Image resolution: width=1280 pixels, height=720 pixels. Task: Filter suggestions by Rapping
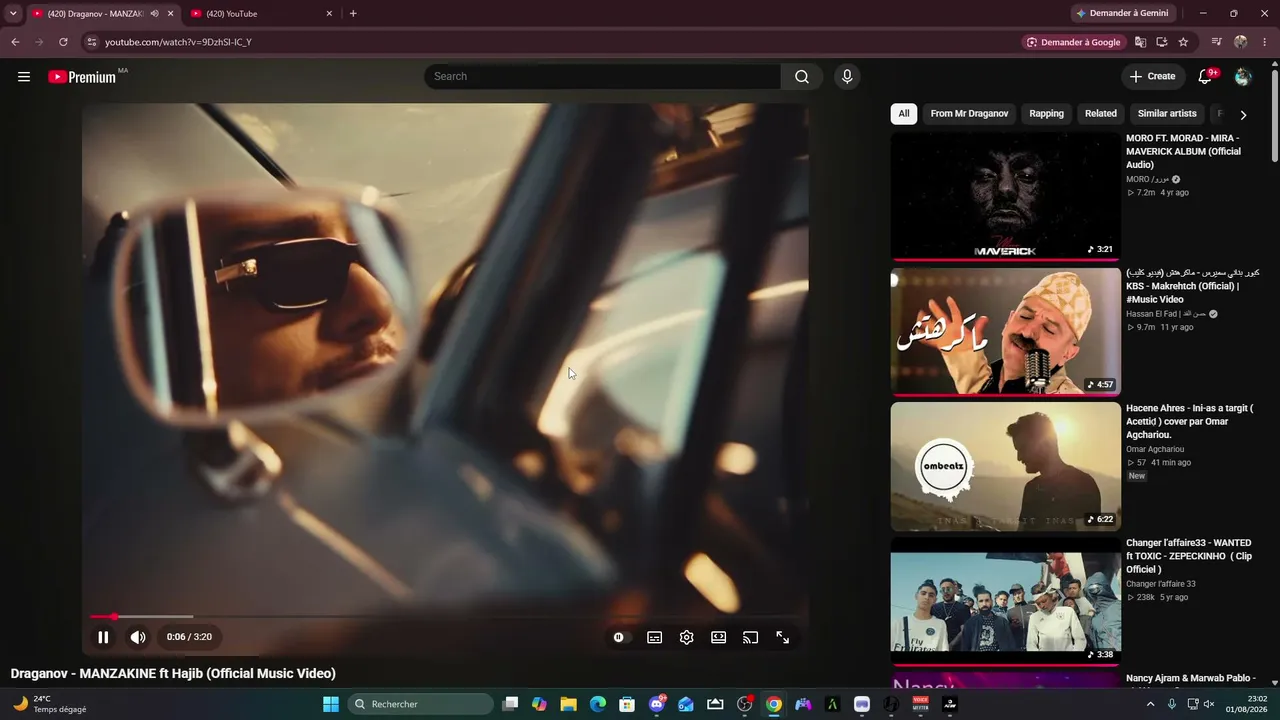click(x=1046, y=114)
